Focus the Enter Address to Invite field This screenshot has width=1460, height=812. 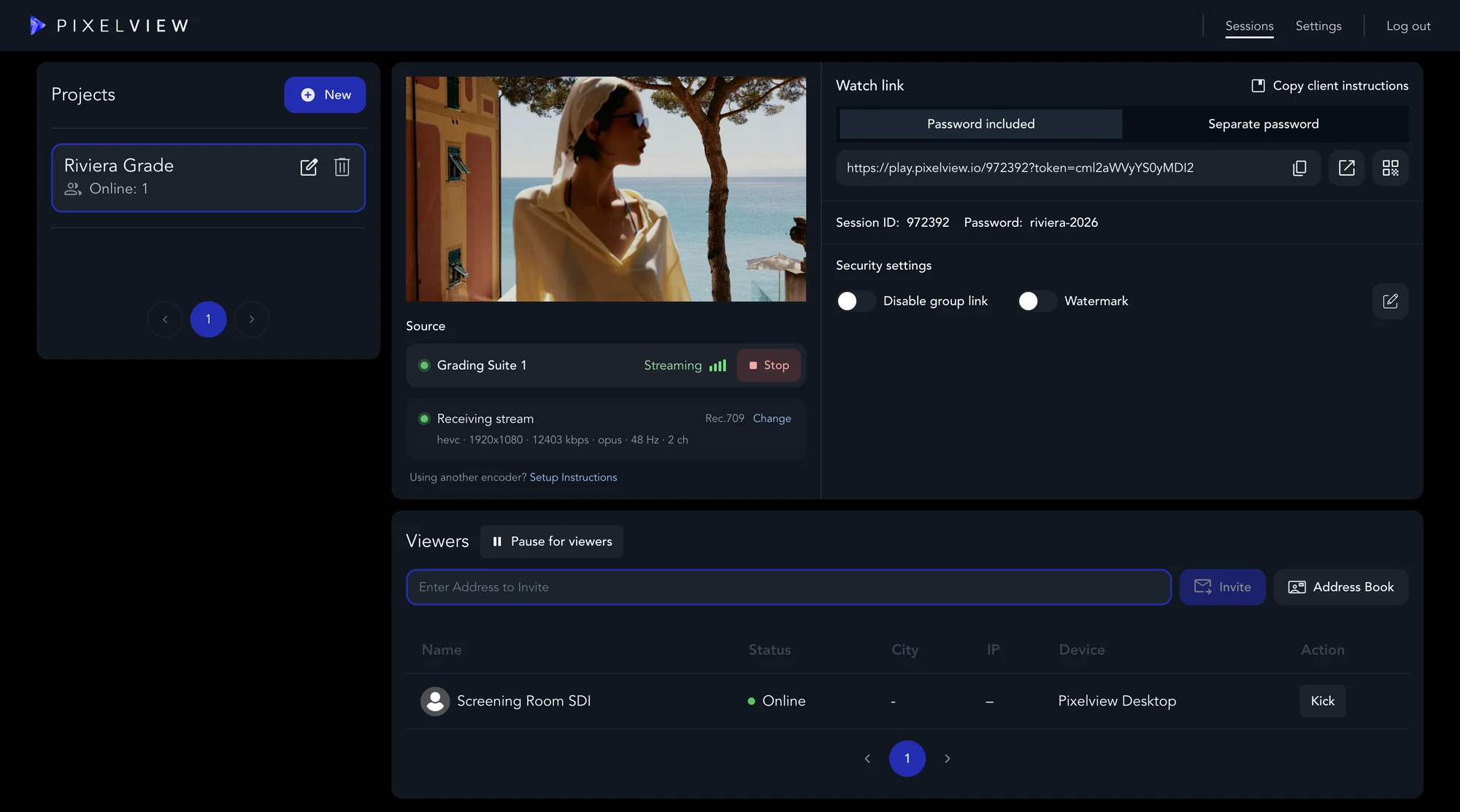click(788, 587)
